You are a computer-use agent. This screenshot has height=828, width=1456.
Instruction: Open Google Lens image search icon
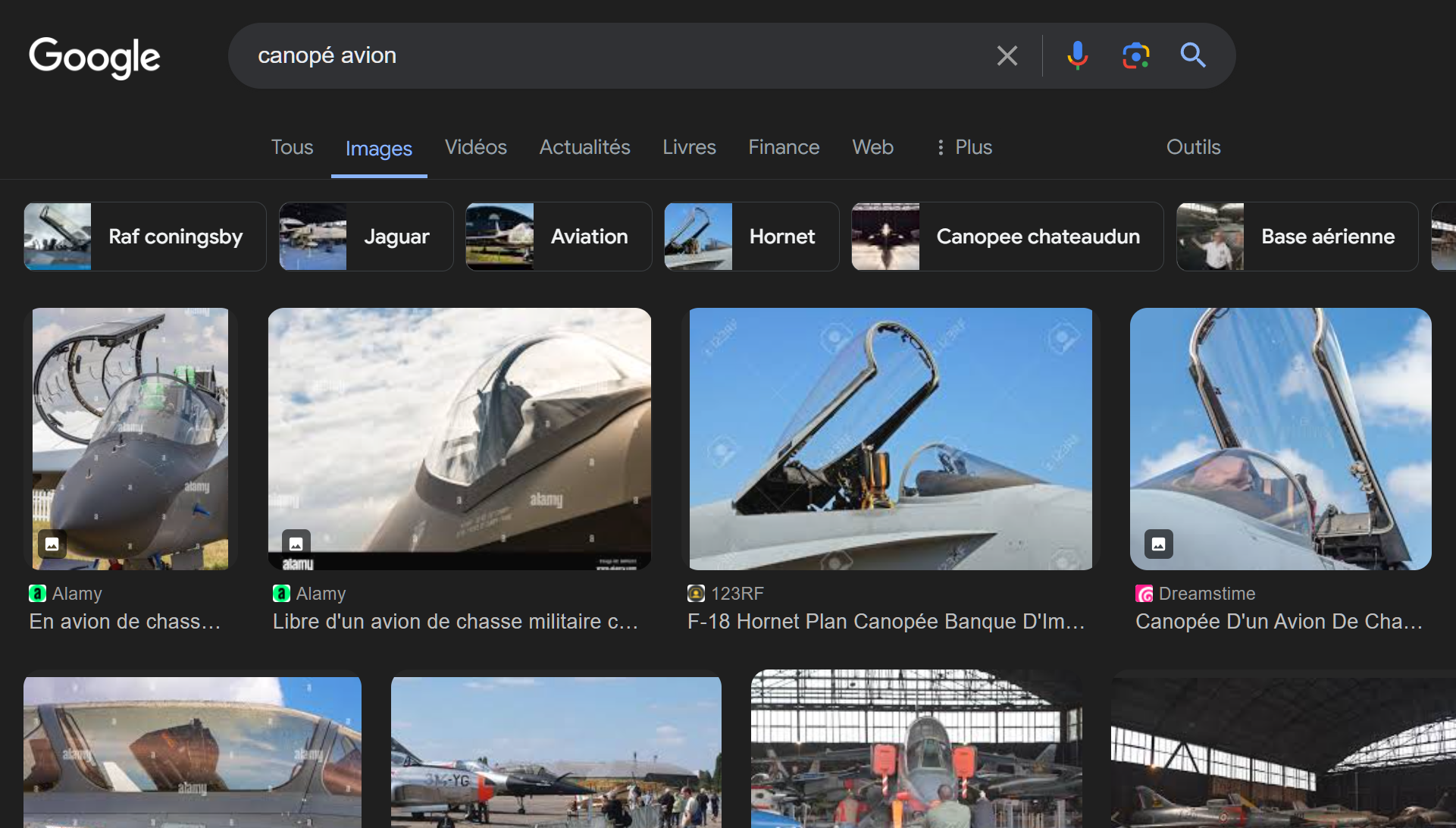(1135, 55)
